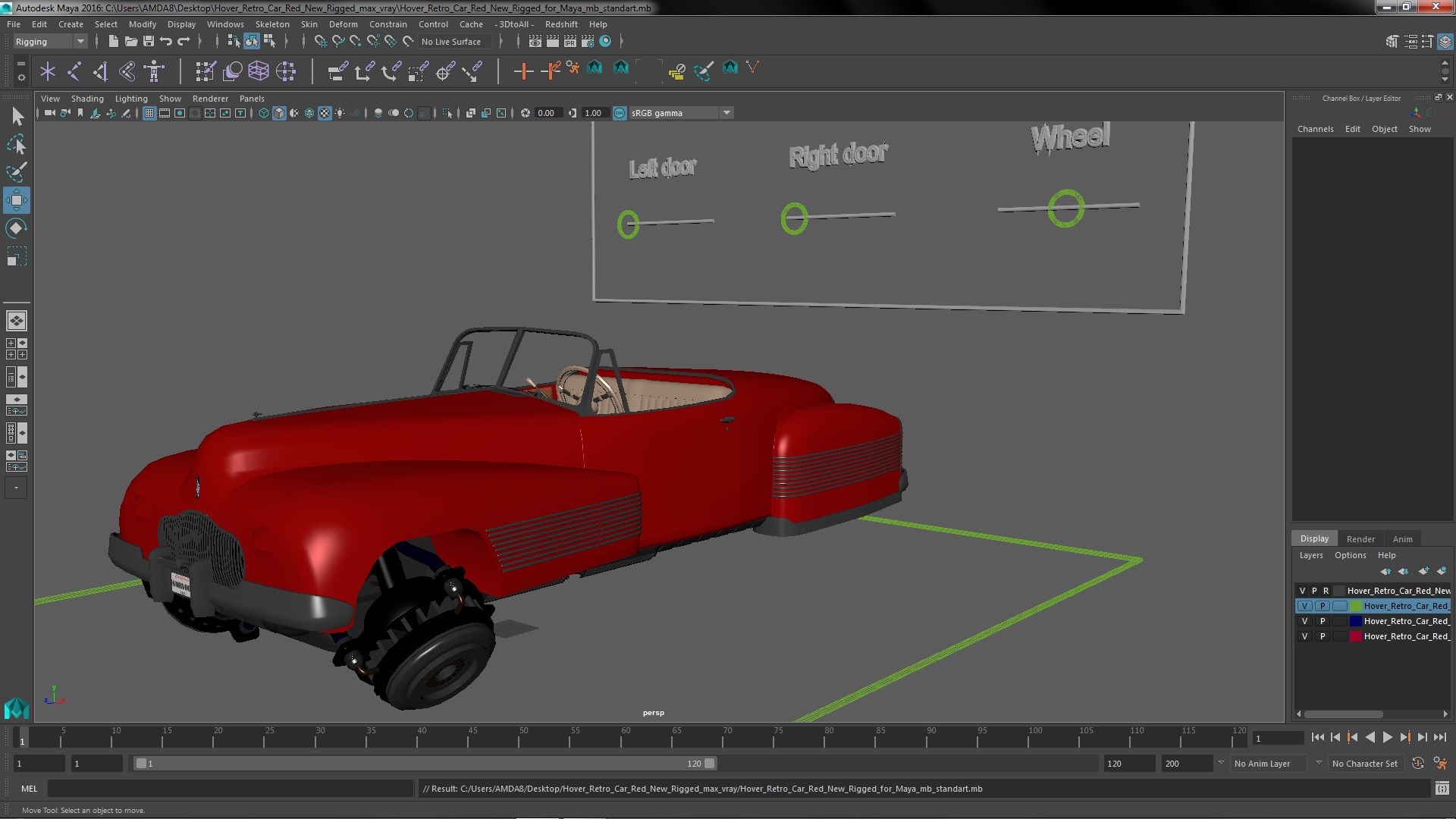Image resolution: width=1456 pixels, height=819 pixels.
Task: Toggle the color management ON button
Action: 620,113
